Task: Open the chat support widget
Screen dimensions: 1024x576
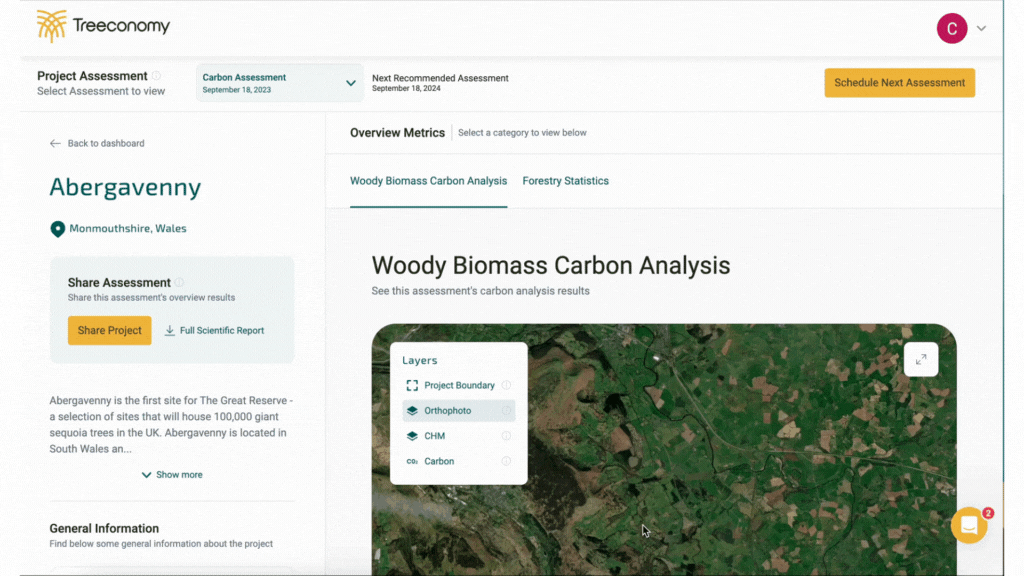Action: pyautogui.click(x=969, y=525)
